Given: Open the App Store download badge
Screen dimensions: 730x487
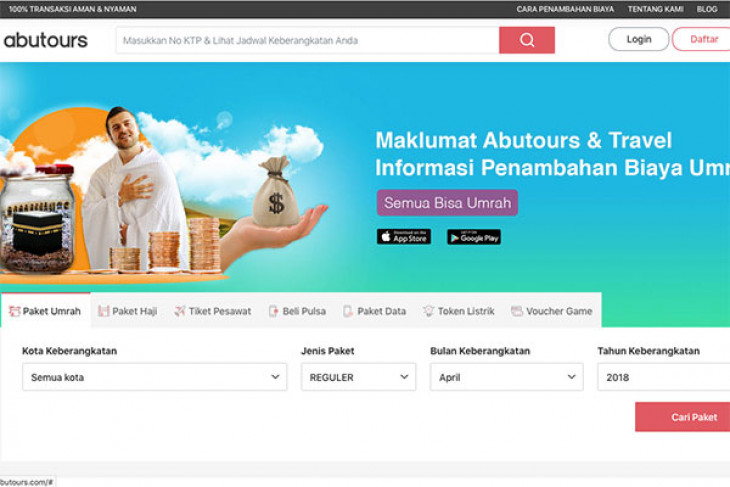Looking at the screenshot, I should (x=404, y=237).
